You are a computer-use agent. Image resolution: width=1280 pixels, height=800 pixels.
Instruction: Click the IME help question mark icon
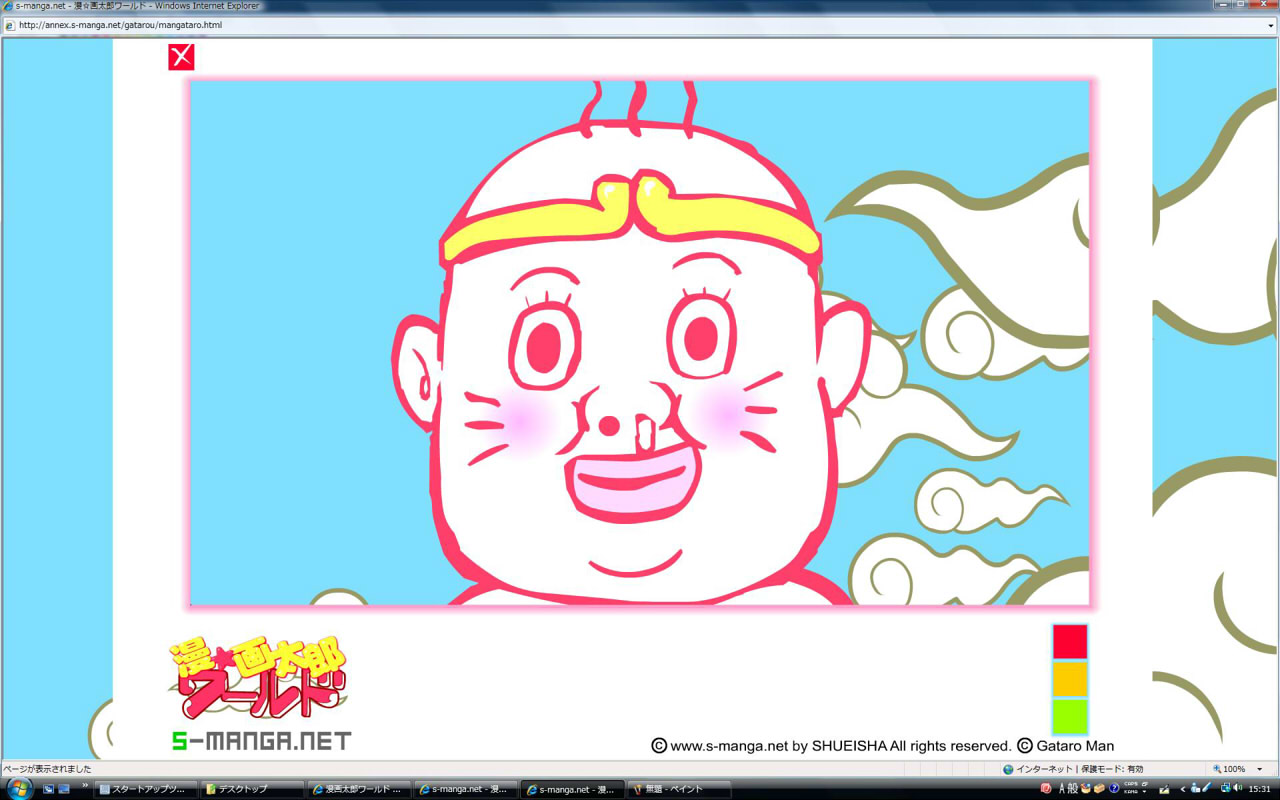coord(1114,788)
